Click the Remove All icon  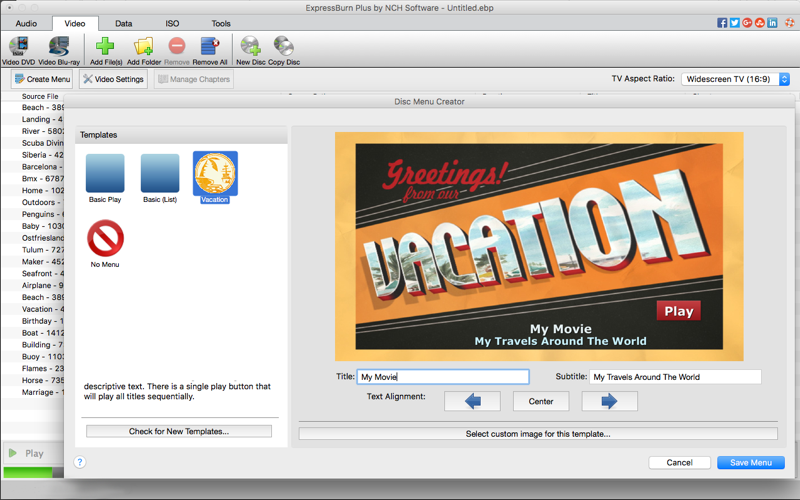(x=210, y=46)
